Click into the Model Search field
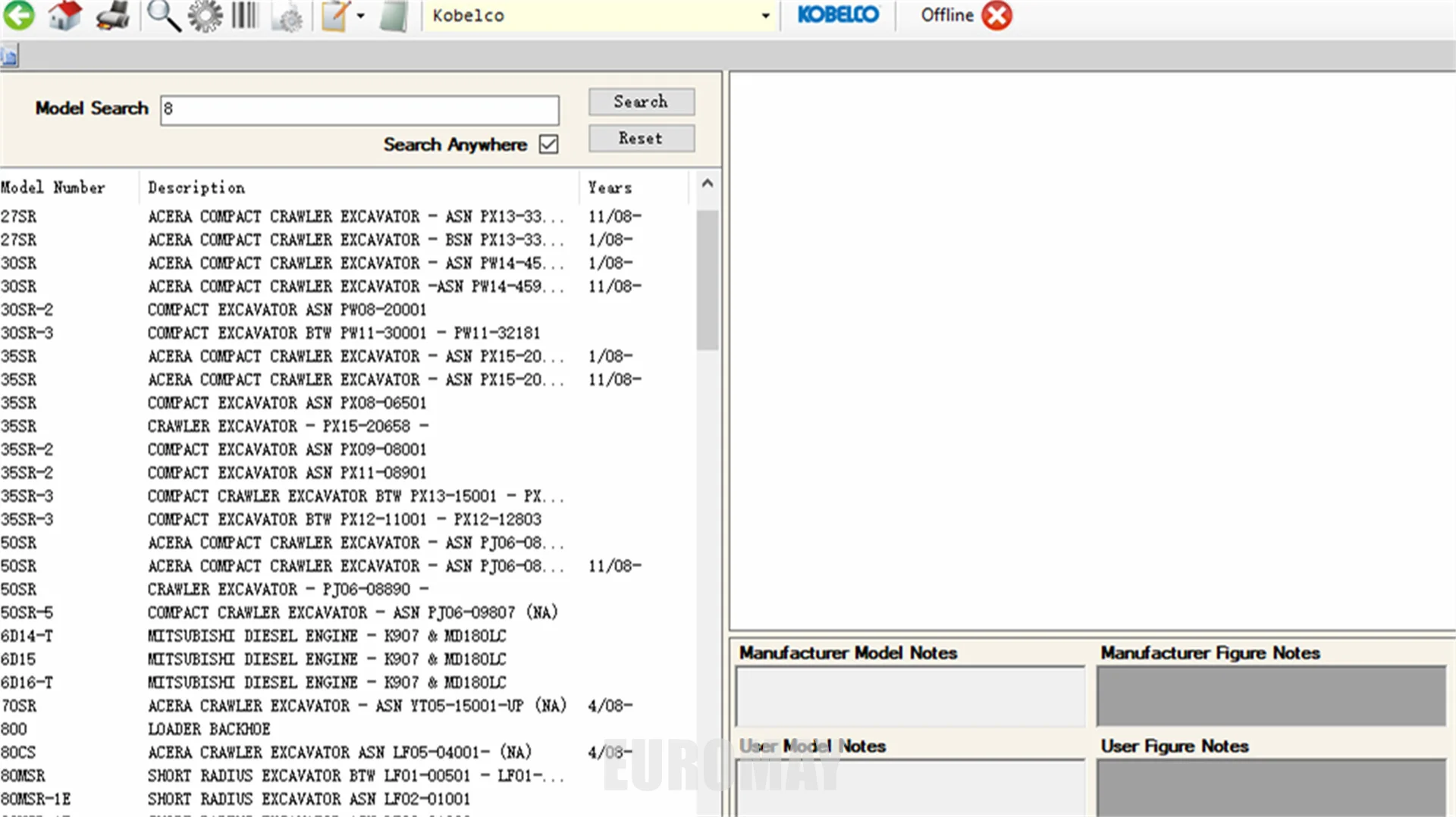Screen dimensions: 1456x817 tap(359, 110)
